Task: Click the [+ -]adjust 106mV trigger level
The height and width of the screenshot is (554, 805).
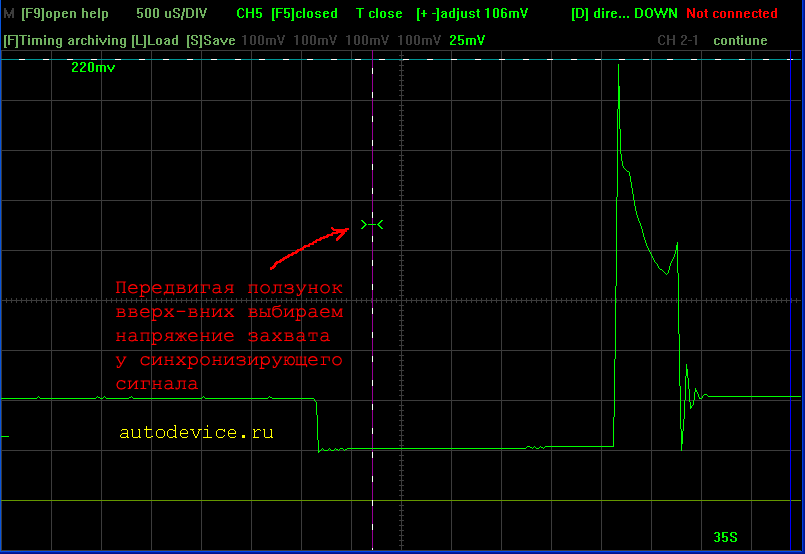Action: [x=472, y=13]
